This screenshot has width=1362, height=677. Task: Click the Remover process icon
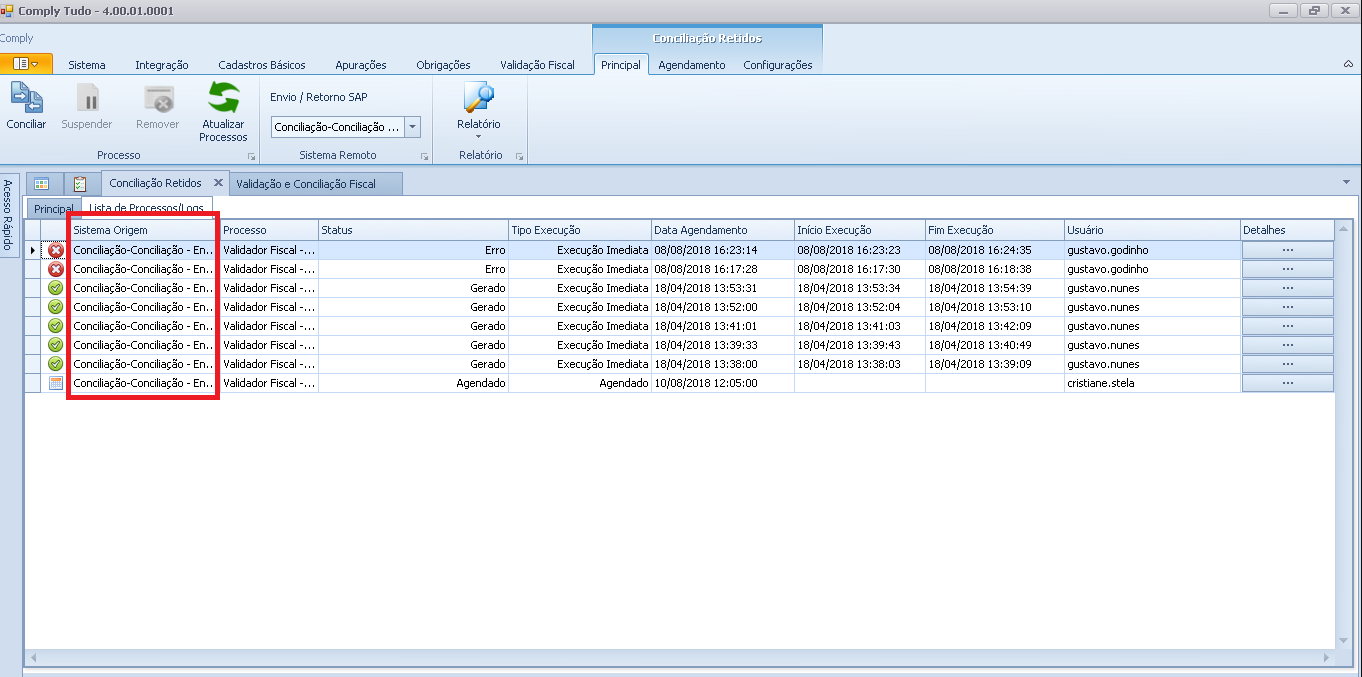coord(157,100)
